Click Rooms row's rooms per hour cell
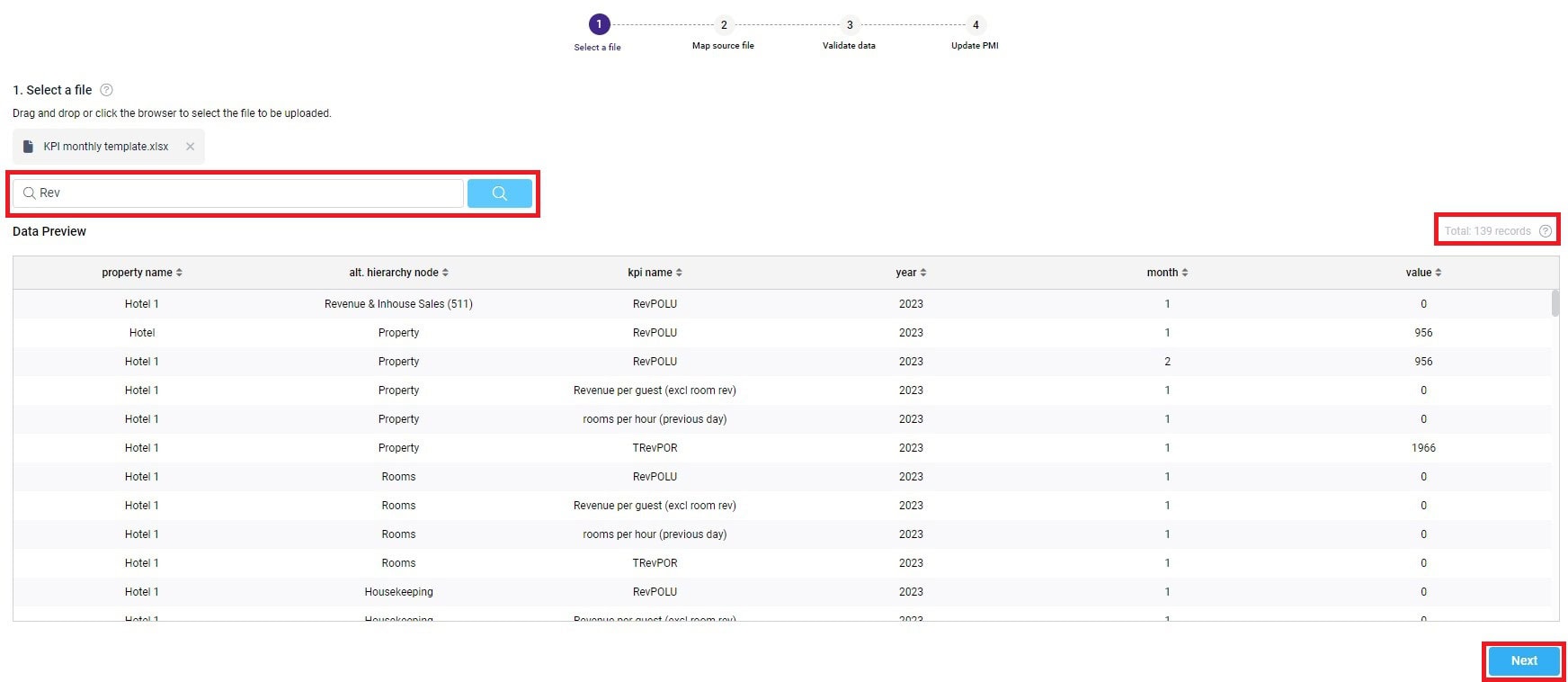The height and width of the screenshot is (682, 1568). coord(655,534)
